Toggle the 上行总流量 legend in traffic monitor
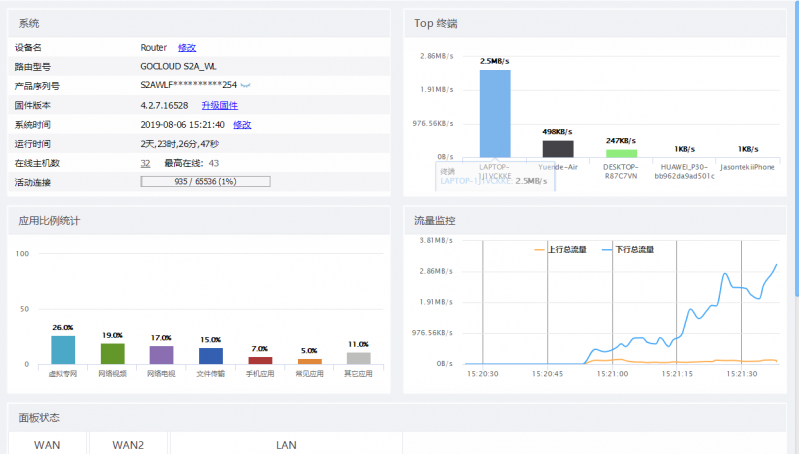799x454 pixels. pos(561,249)
